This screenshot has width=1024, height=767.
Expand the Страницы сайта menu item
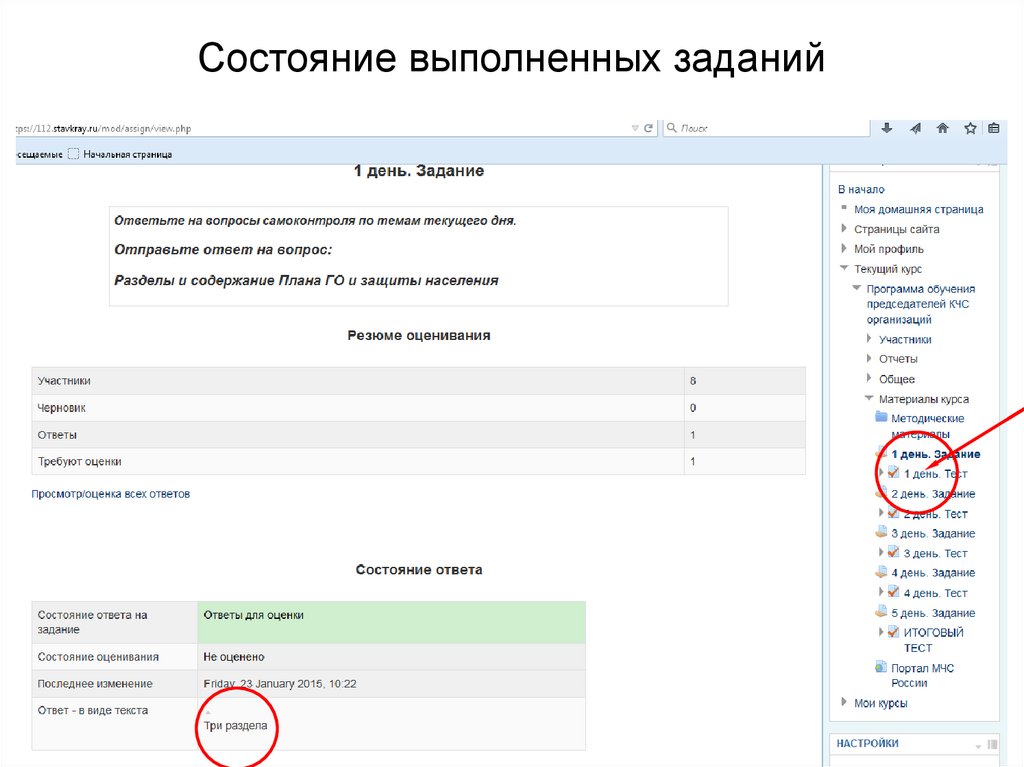click(843, 228)
